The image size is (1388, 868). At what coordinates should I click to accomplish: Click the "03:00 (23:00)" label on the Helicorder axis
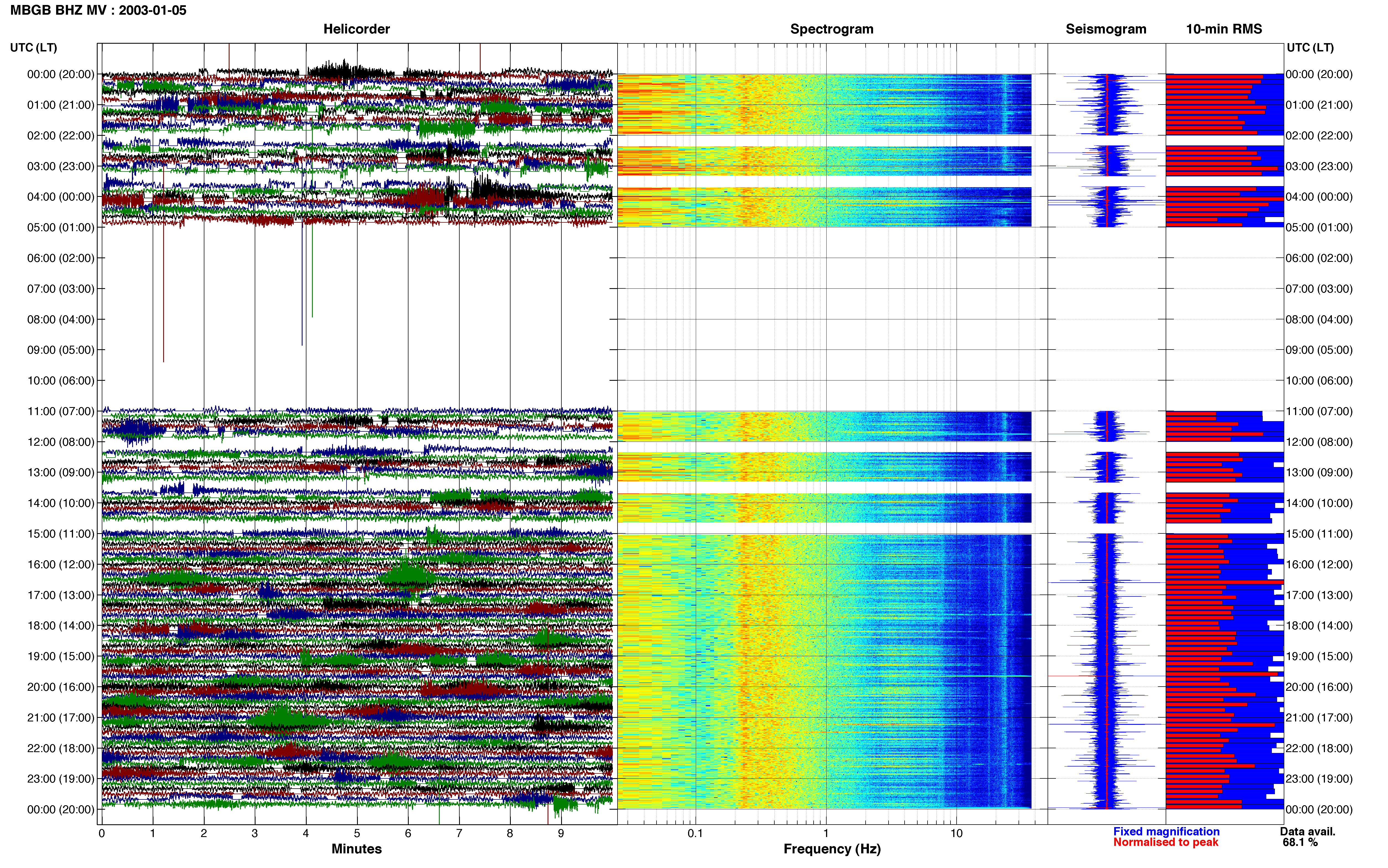click(x=61, y=166)
